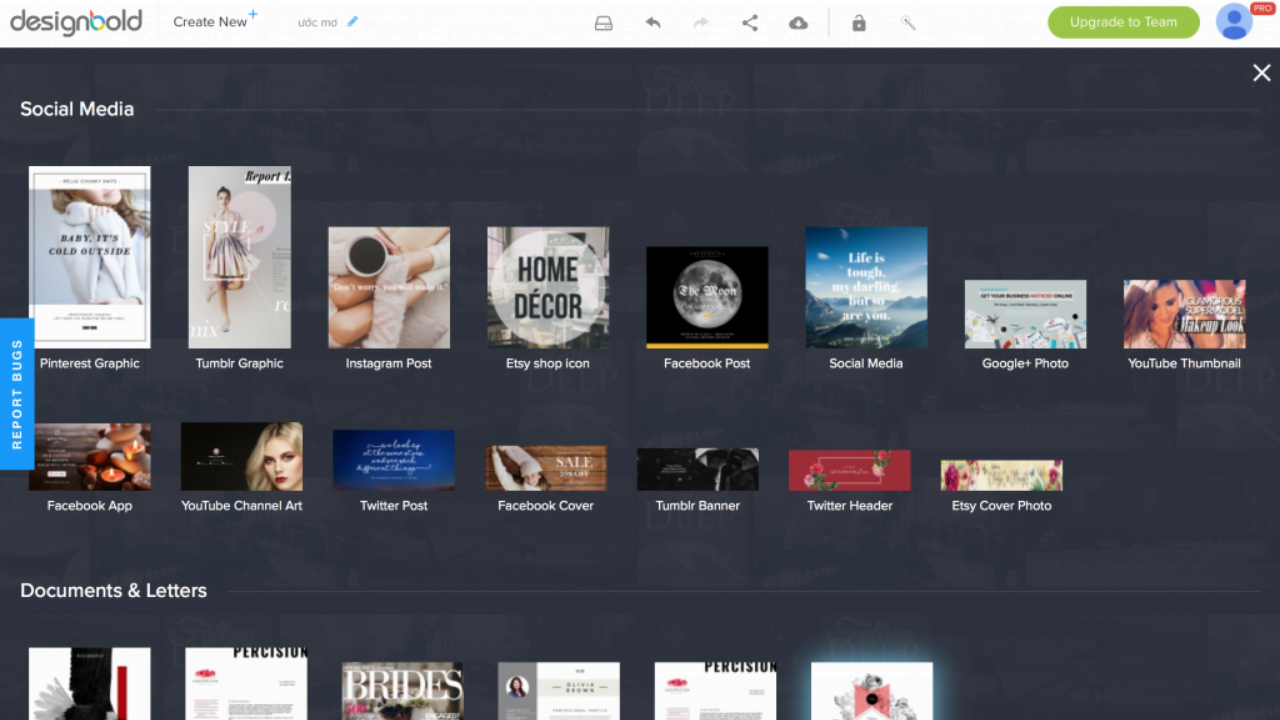Click the 'Tumblr Banner' label
1280x720 pixels.
tap(698, 505)
